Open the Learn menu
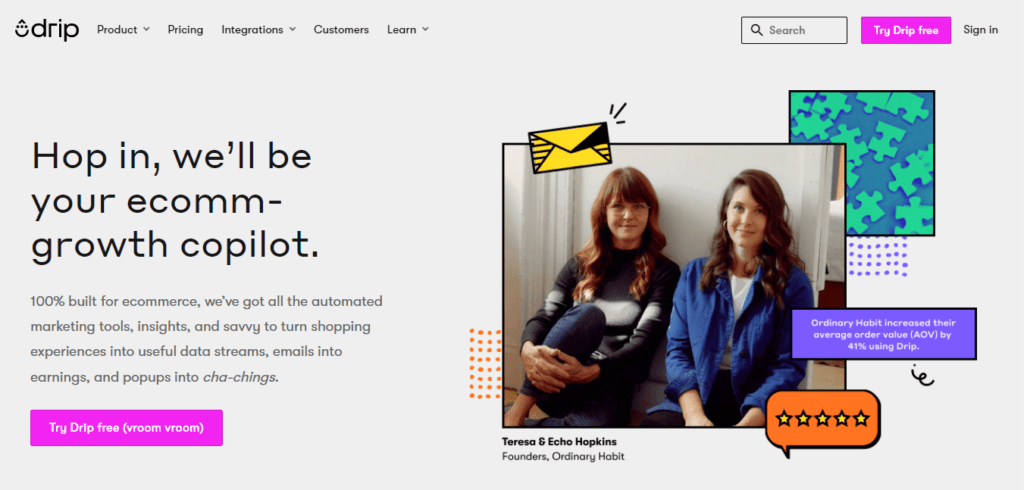 point(408,29)
